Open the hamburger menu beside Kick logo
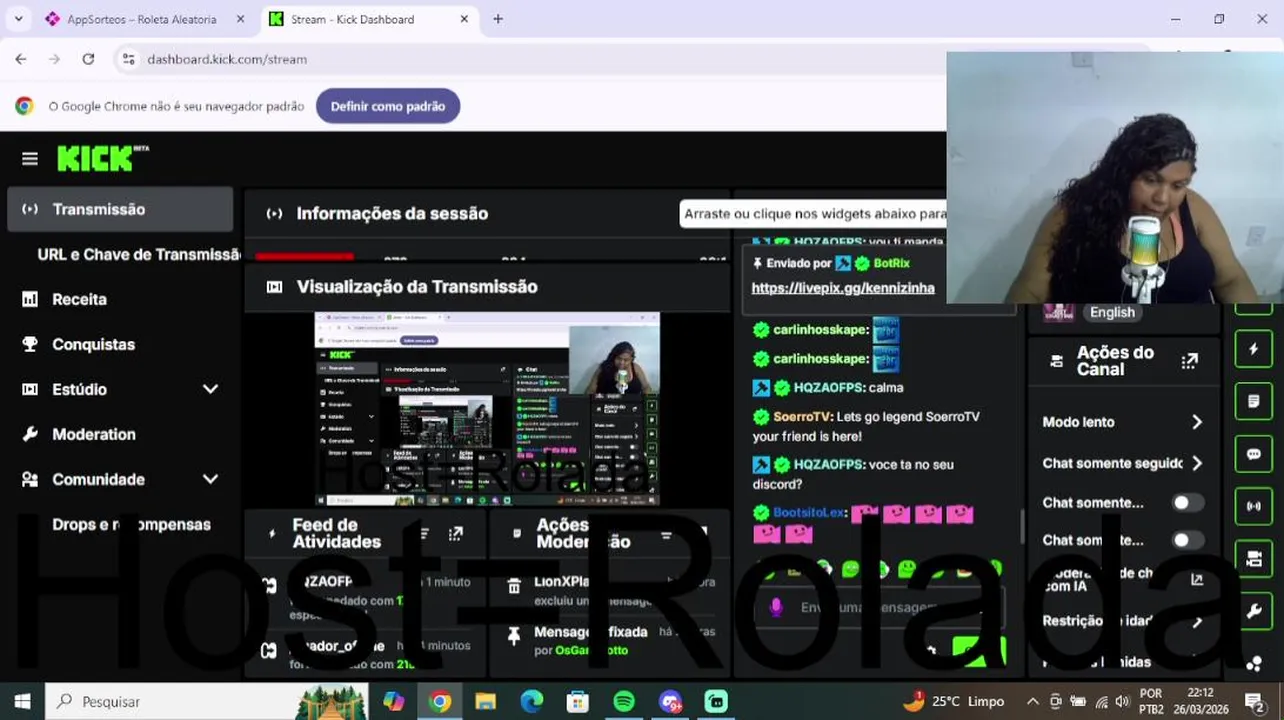This screenshot has width=1284, height=720. [29, 158]
